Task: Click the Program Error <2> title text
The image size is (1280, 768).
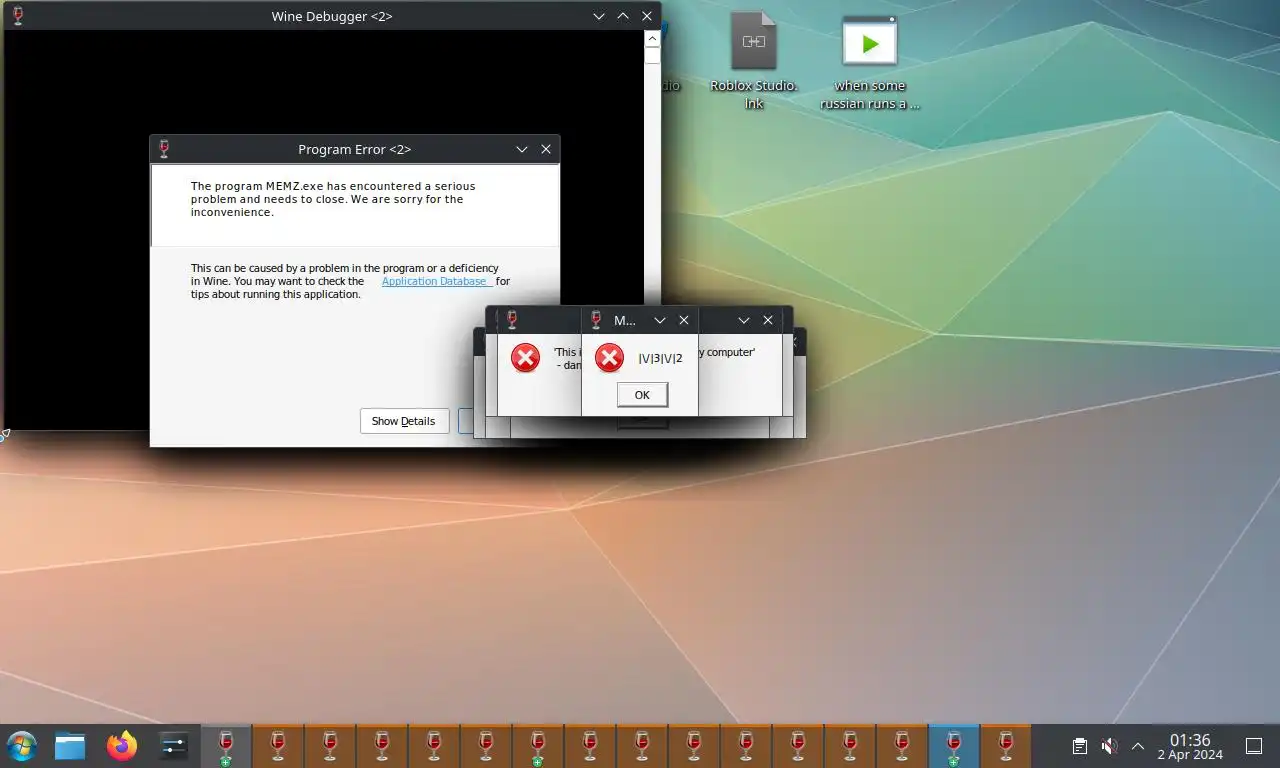Action: pos(355,149)
